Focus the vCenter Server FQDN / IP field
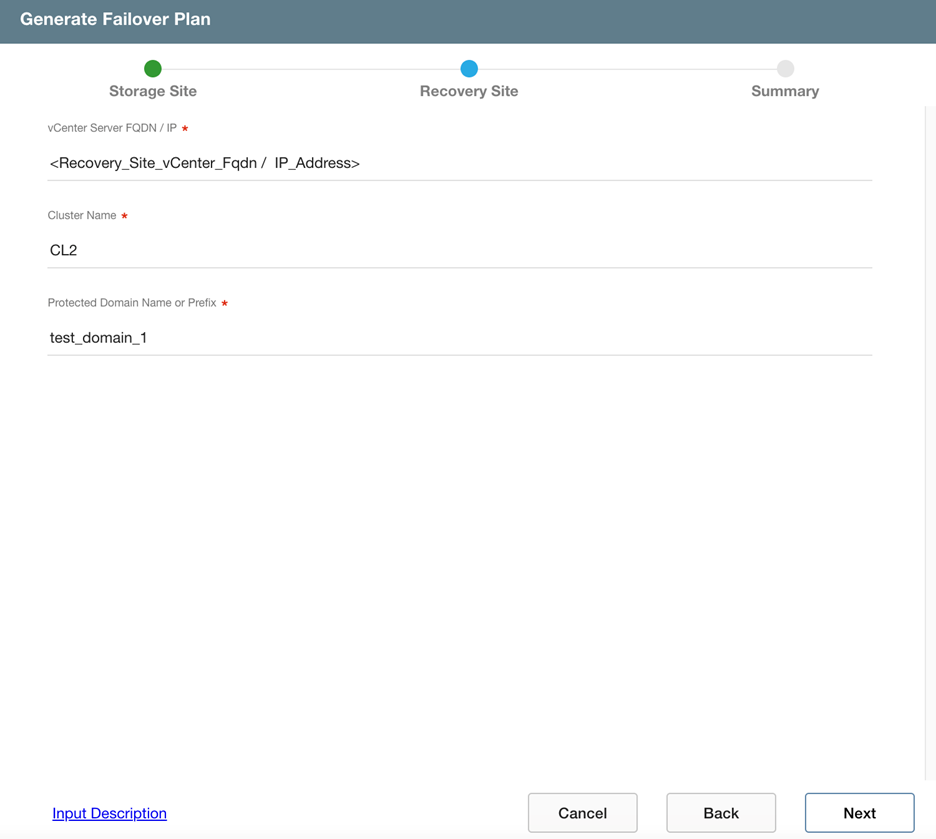This screenshot has height=839, width=936. click(x=459, y=163)
